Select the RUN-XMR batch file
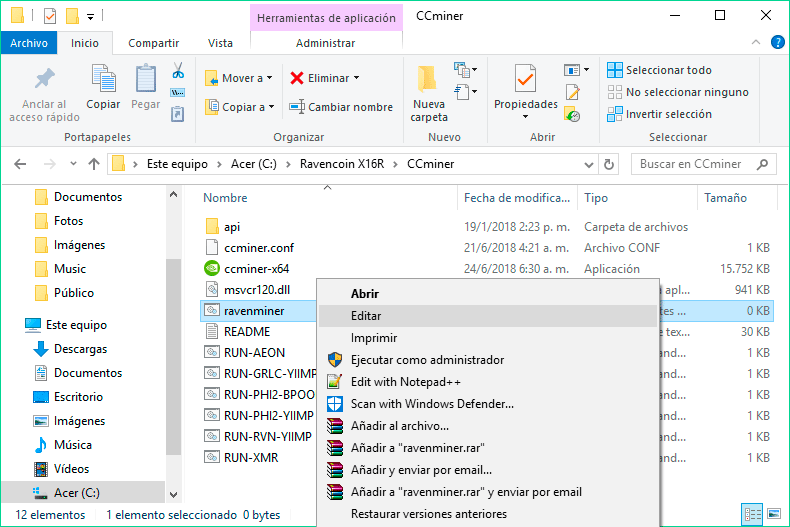 pyautogui.click(x=251, y=457)
